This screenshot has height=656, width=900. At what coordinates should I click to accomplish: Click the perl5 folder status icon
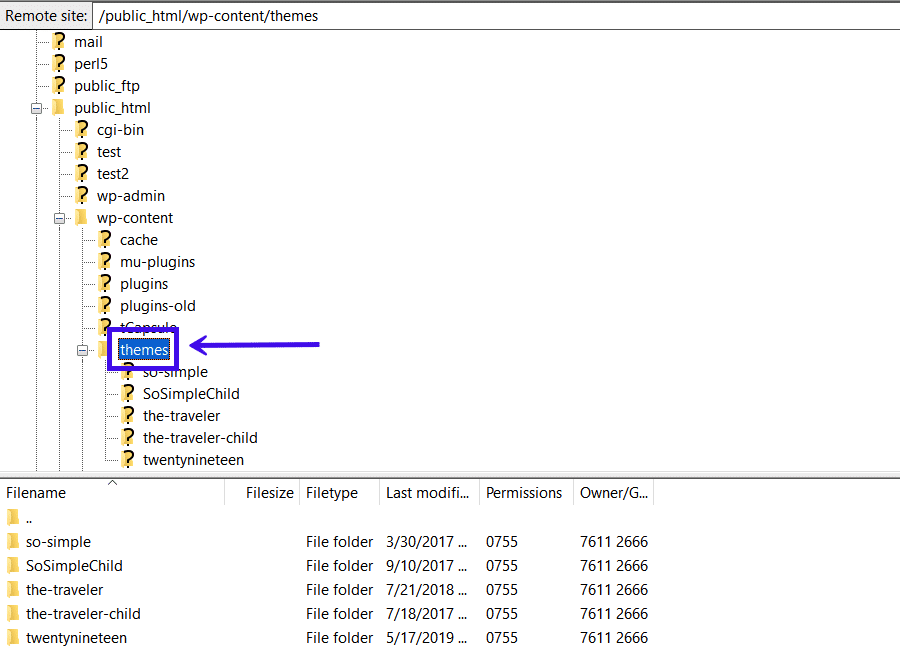pyautogui.click(x=57, y=63)
